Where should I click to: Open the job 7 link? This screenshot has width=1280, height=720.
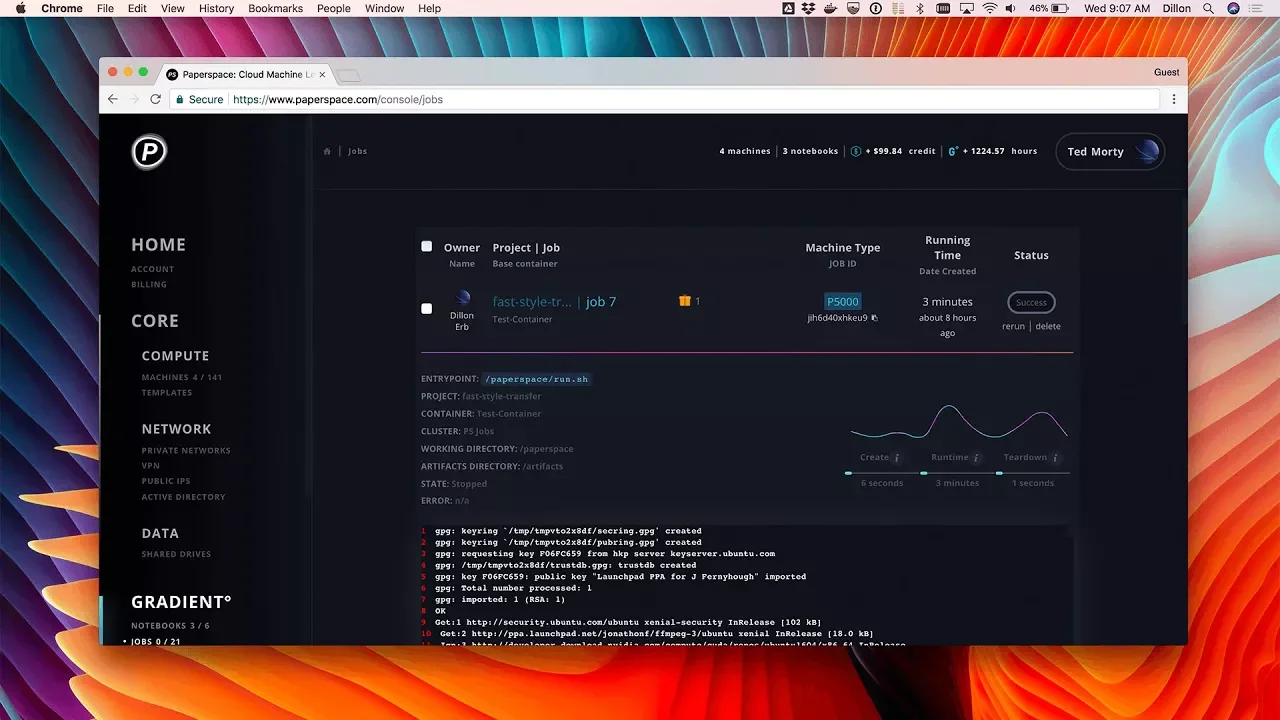[601, 301]
